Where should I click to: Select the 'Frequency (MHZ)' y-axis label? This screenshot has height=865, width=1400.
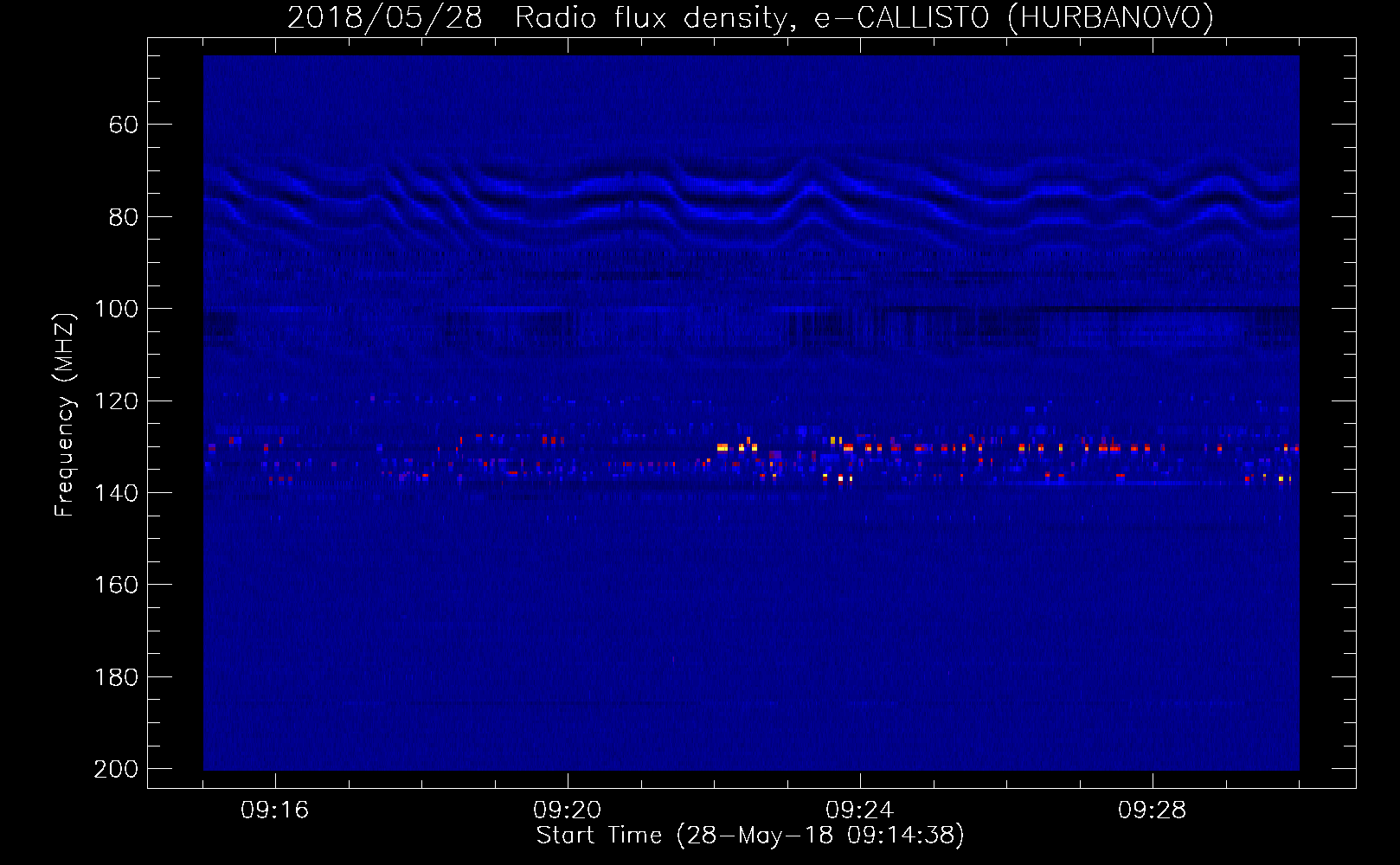tap(65, 414)
